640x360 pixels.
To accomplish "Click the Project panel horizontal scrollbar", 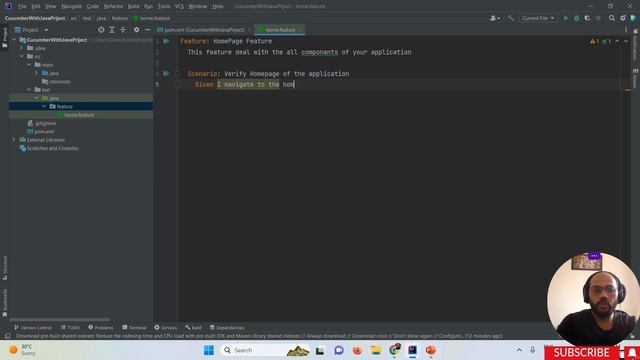I will point(60,320).
